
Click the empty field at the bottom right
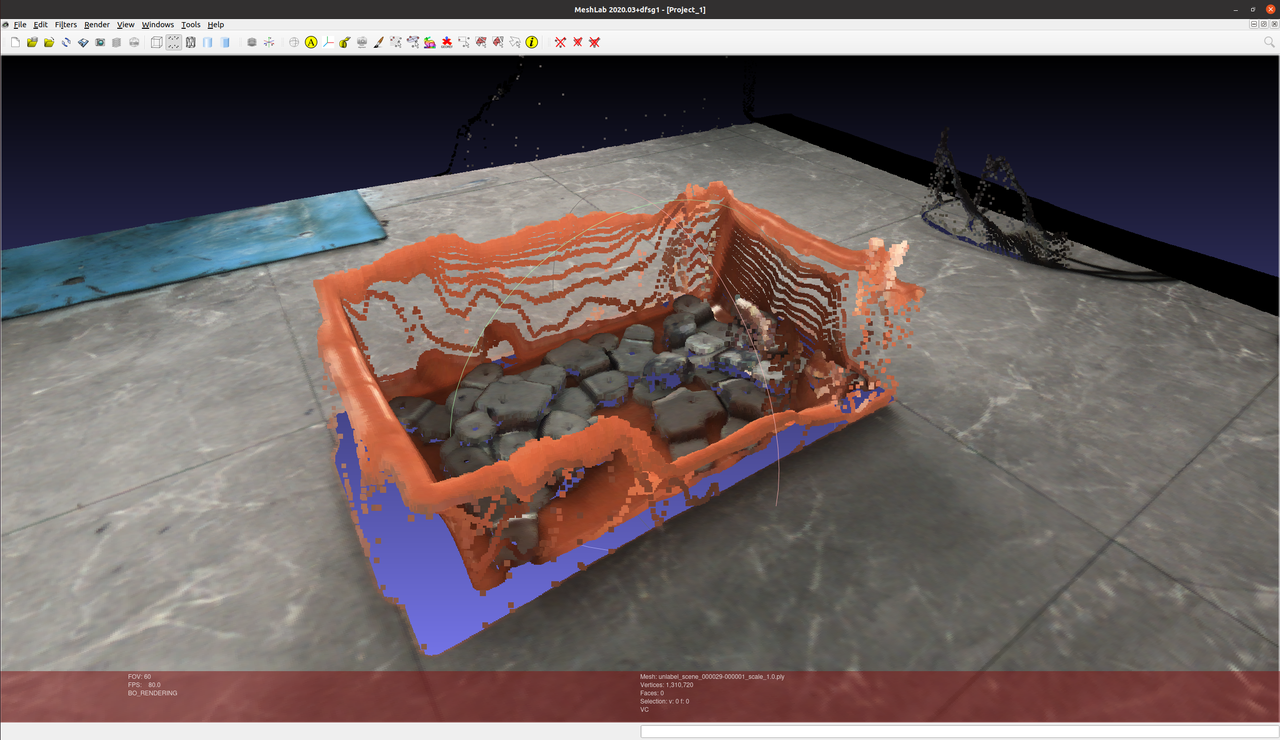point(958,731)
